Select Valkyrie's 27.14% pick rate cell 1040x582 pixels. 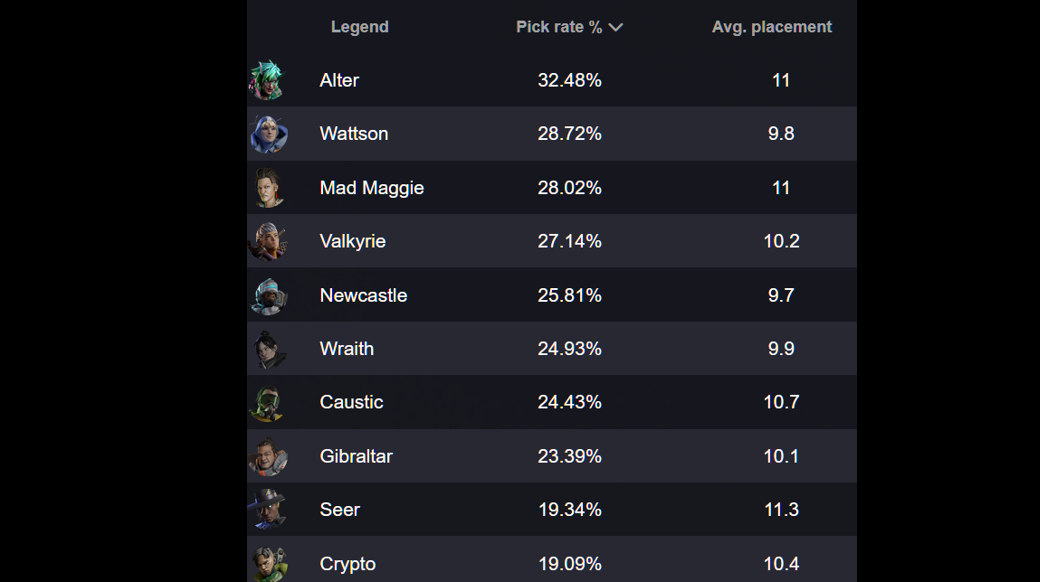point(569,242)
